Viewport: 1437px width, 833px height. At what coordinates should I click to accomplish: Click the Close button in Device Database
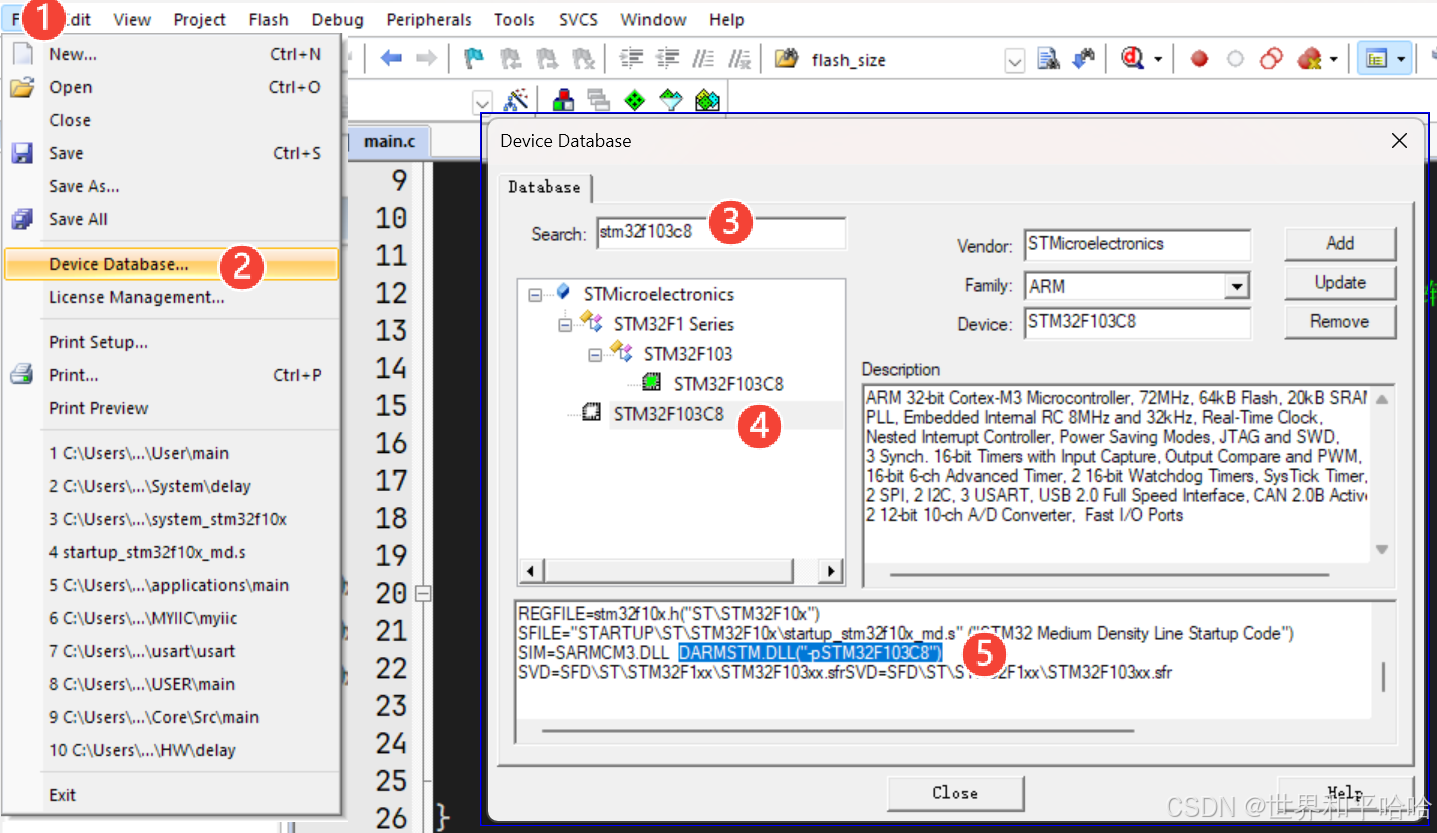click(955, 793)
